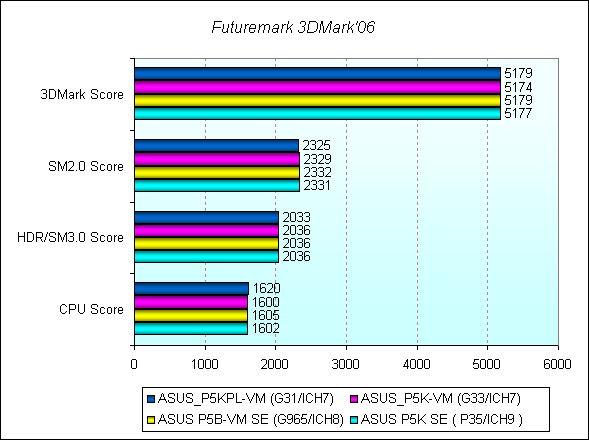Click the 4000 axis tick label

click(x=416, y=364)
